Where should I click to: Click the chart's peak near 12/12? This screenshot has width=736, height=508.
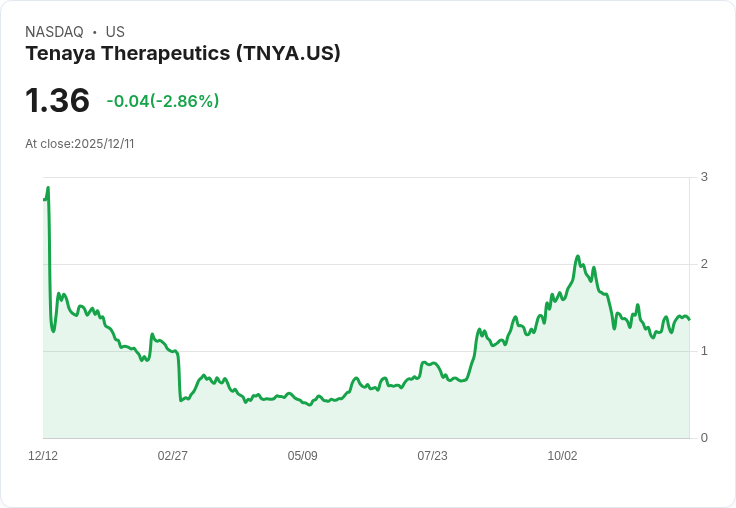48,188
